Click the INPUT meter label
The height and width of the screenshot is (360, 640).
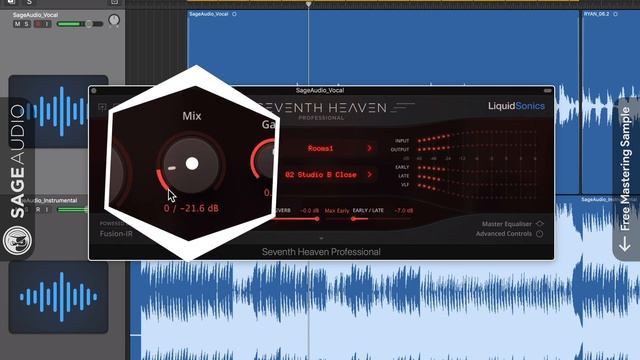(402, 141)
